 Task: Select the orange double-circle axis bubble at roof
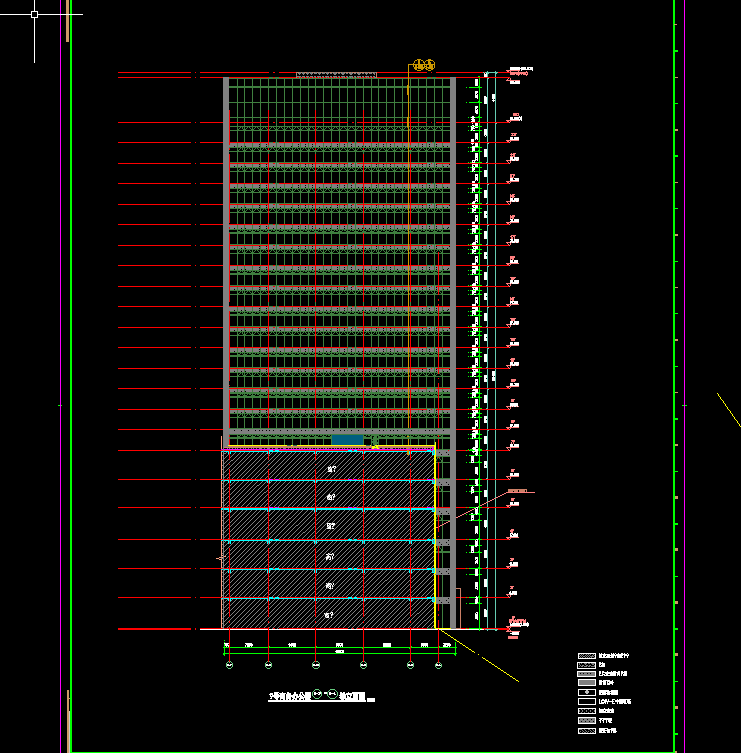pos(423,66)
